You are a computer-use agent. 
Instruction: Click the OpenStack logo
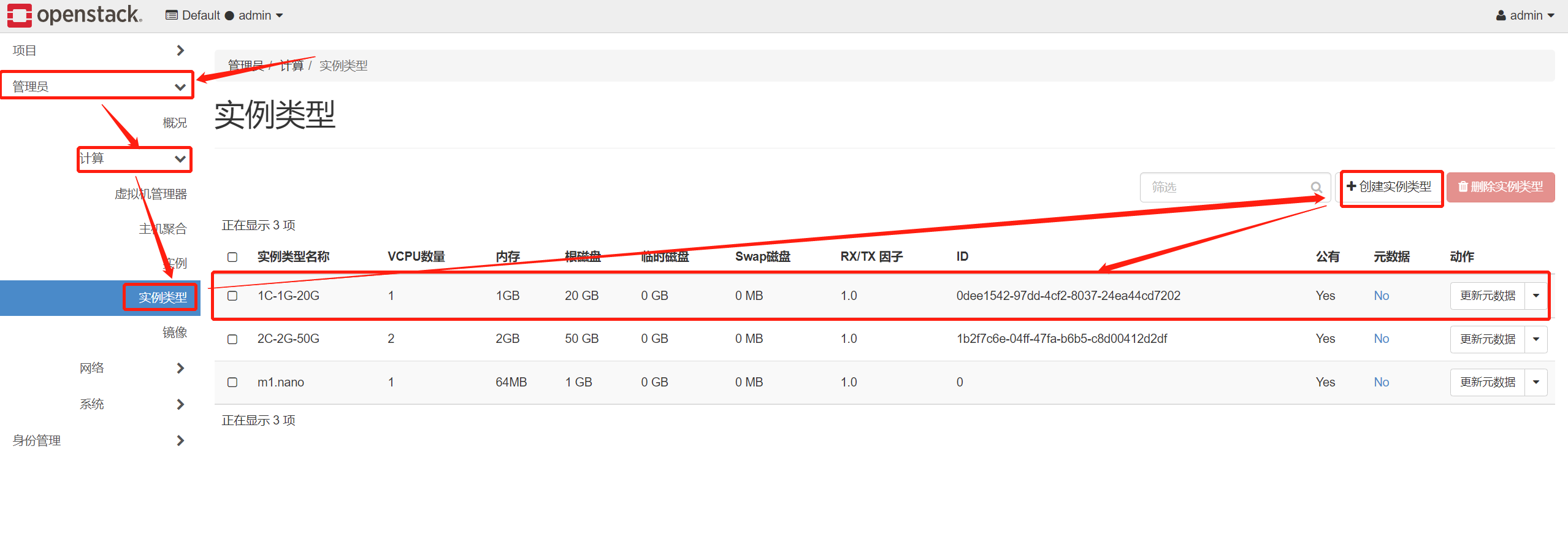point(74,15)
